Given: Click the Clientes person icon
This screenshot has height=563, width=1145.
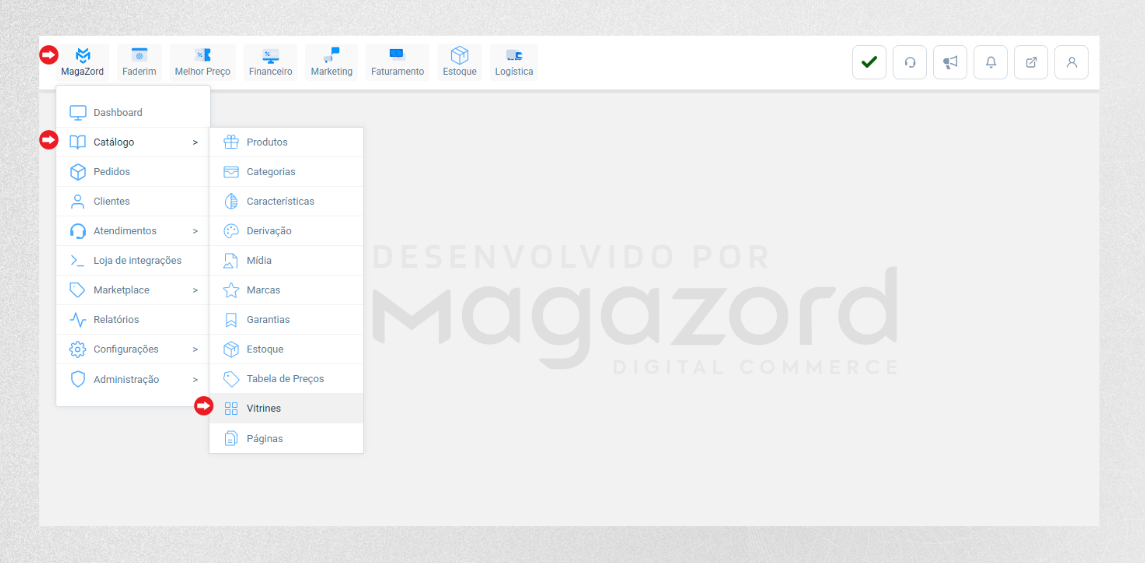Looking at the screenshot, I should click(78, 202).
